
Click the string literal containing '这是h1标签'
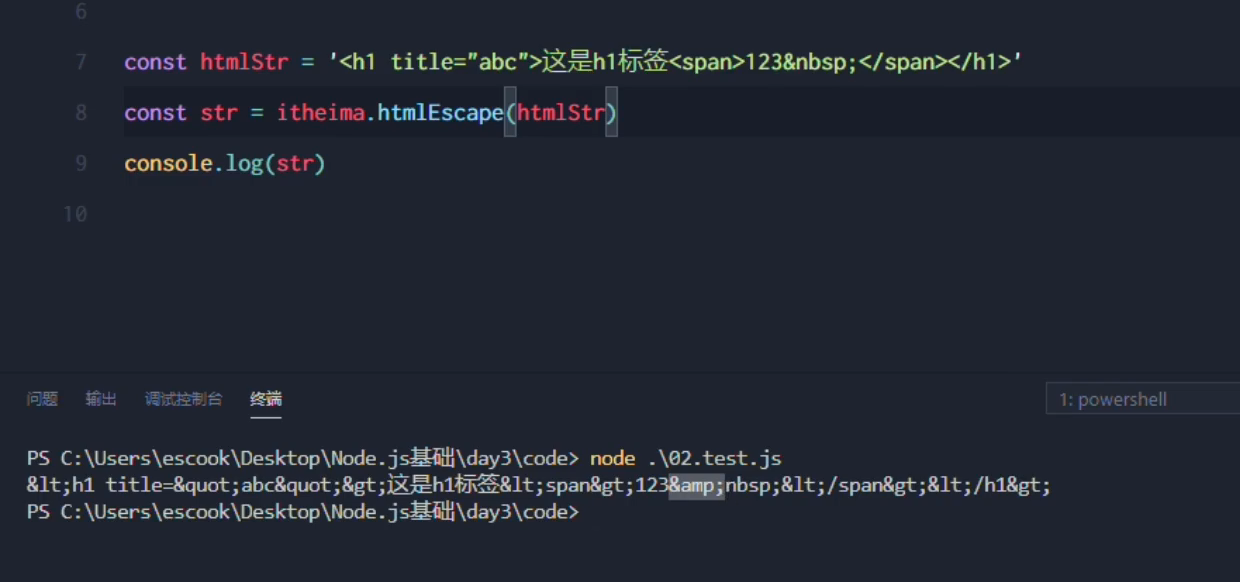[x=676, y=62]
